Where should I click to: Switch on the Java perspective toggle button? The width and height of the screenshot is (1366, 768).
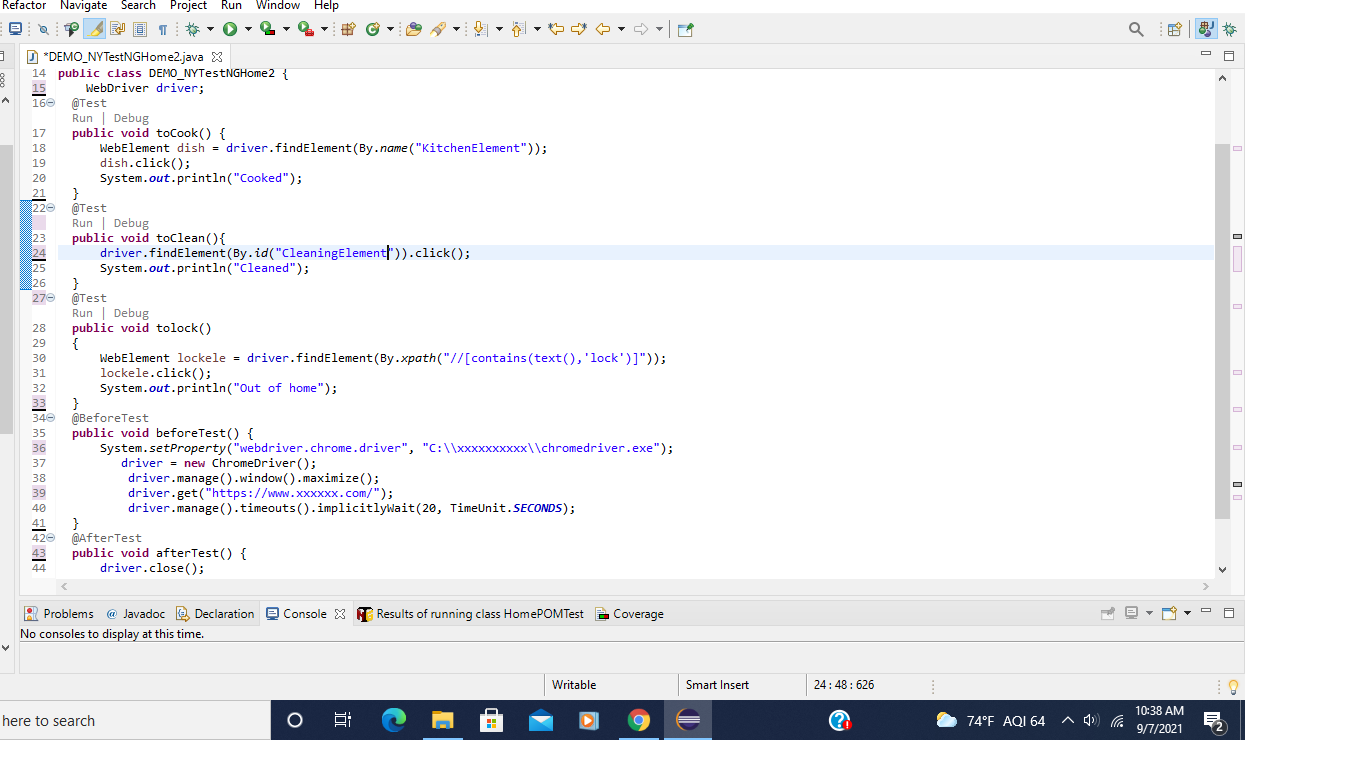(1206, 29)
